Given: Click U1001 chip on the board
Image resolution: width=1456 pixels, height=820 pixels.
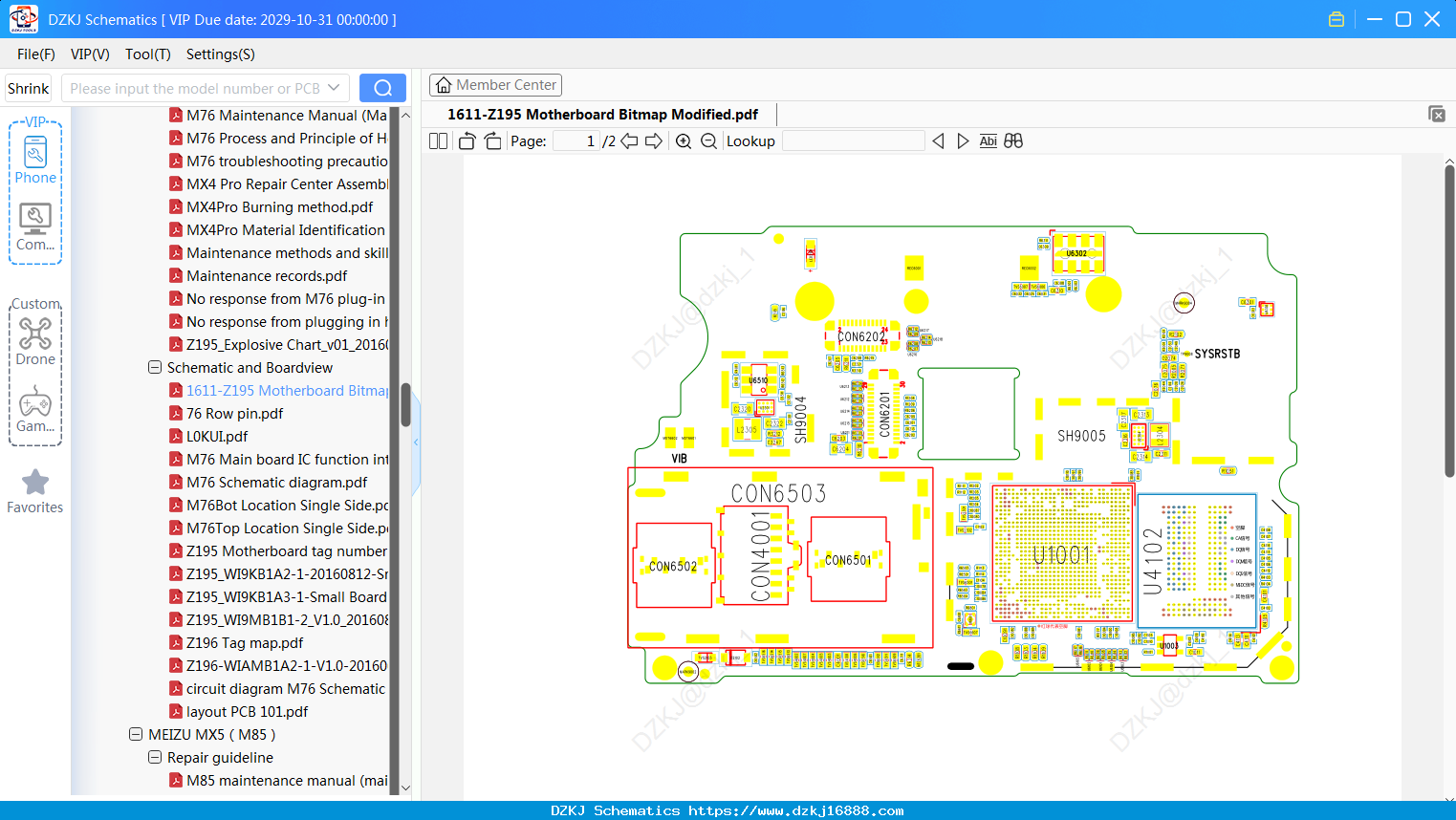Looking at the screenshot, I should coord(1062,555).
